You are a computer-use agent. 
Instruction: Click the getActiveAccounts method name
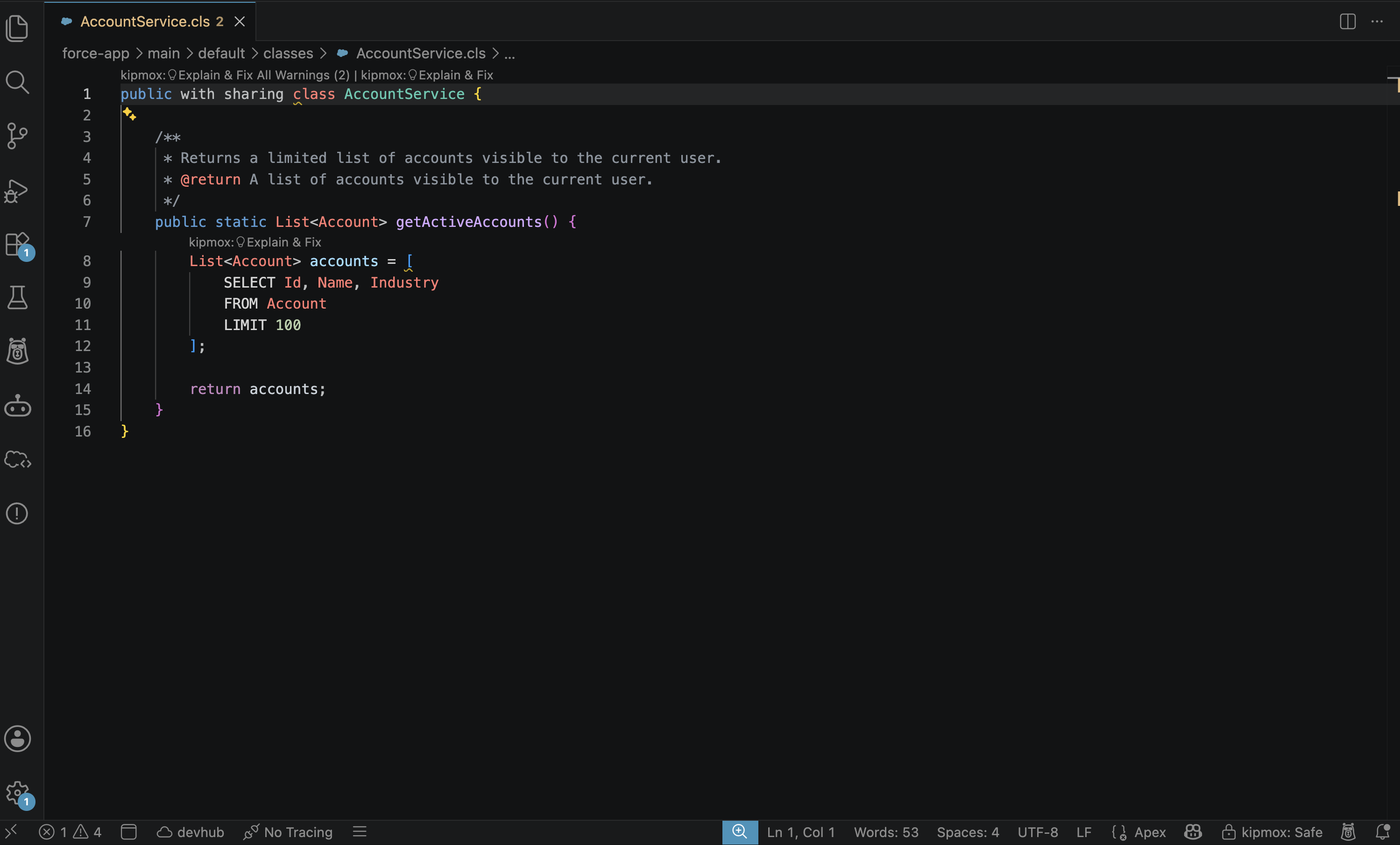[469, 222]
